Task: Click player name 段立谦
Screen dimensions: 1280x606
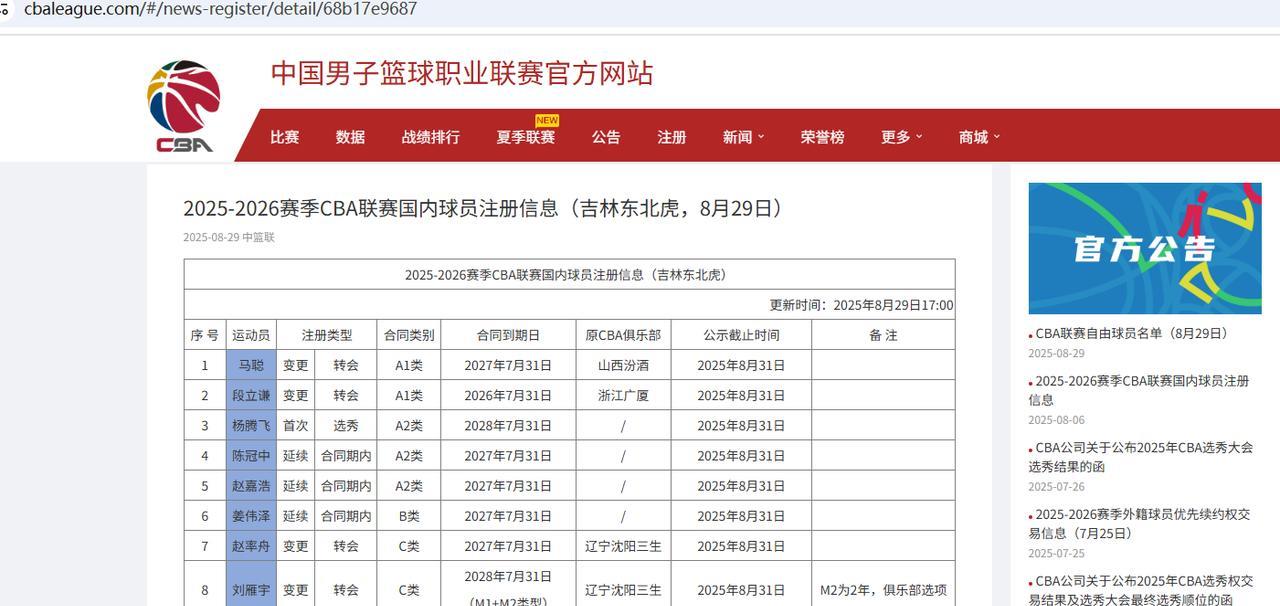Action: (x=251, y=396)
